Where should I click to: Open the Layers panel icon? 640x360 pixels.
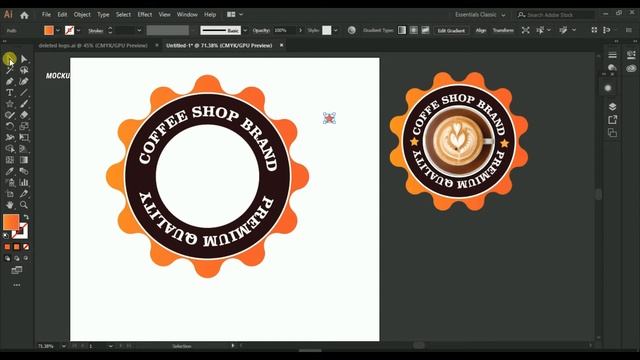point(612,107)
